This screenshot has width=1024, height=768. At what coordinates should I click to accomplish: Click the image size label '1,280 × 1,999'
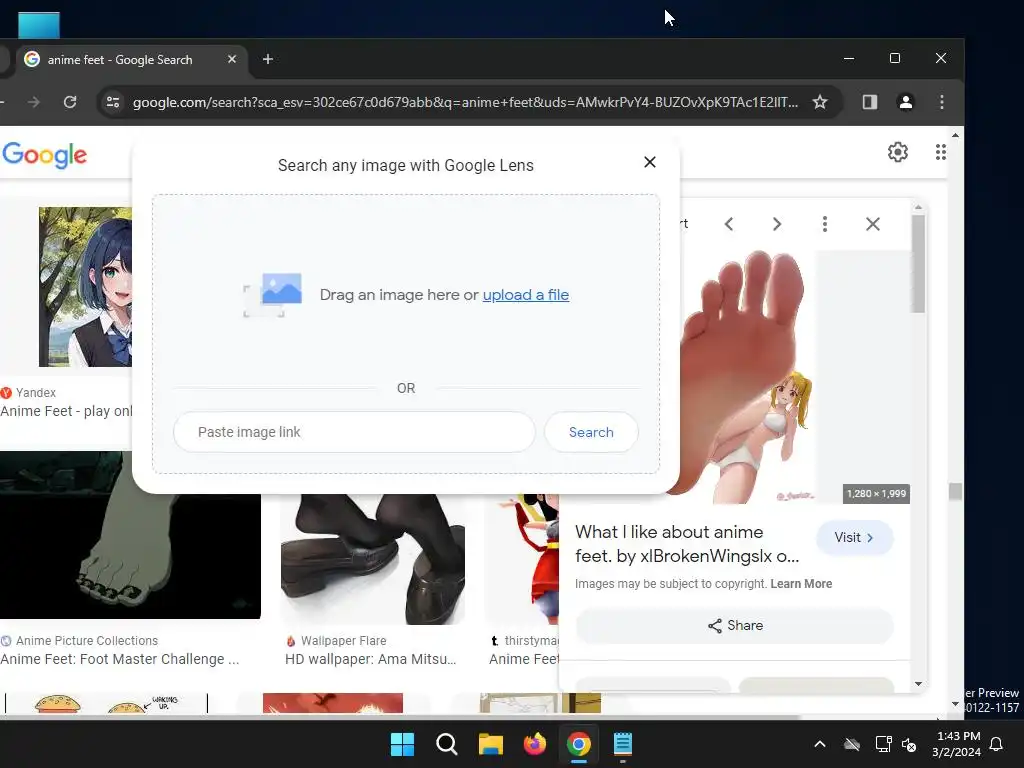click(x=876, y=494)
